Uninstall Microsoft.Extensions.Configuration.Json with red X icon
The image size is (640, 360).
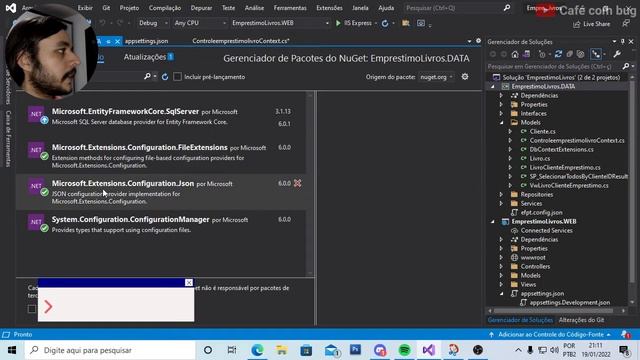(x=298, y=183)
